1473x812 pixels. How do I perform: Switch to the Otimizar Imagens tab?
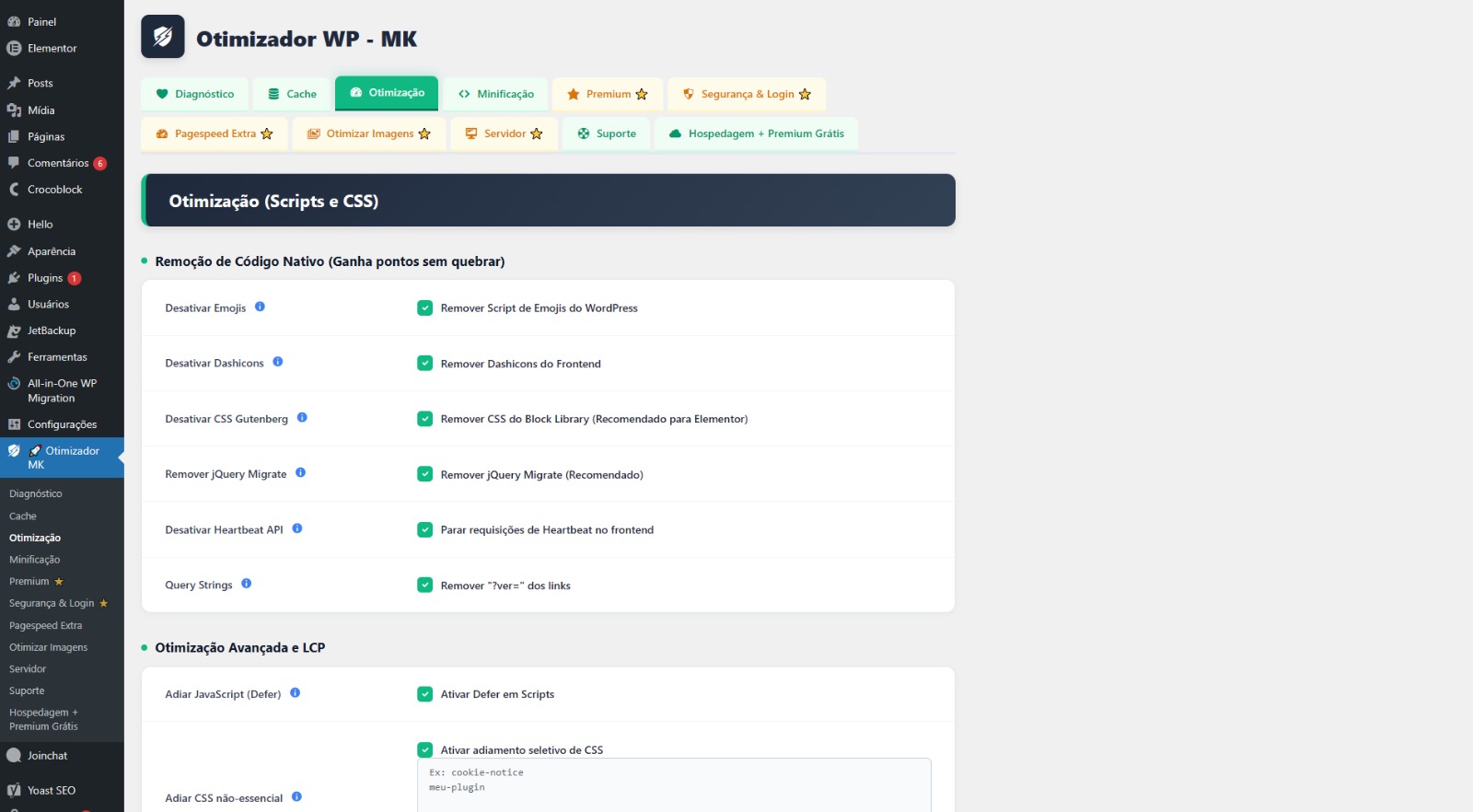click(369, 133)
